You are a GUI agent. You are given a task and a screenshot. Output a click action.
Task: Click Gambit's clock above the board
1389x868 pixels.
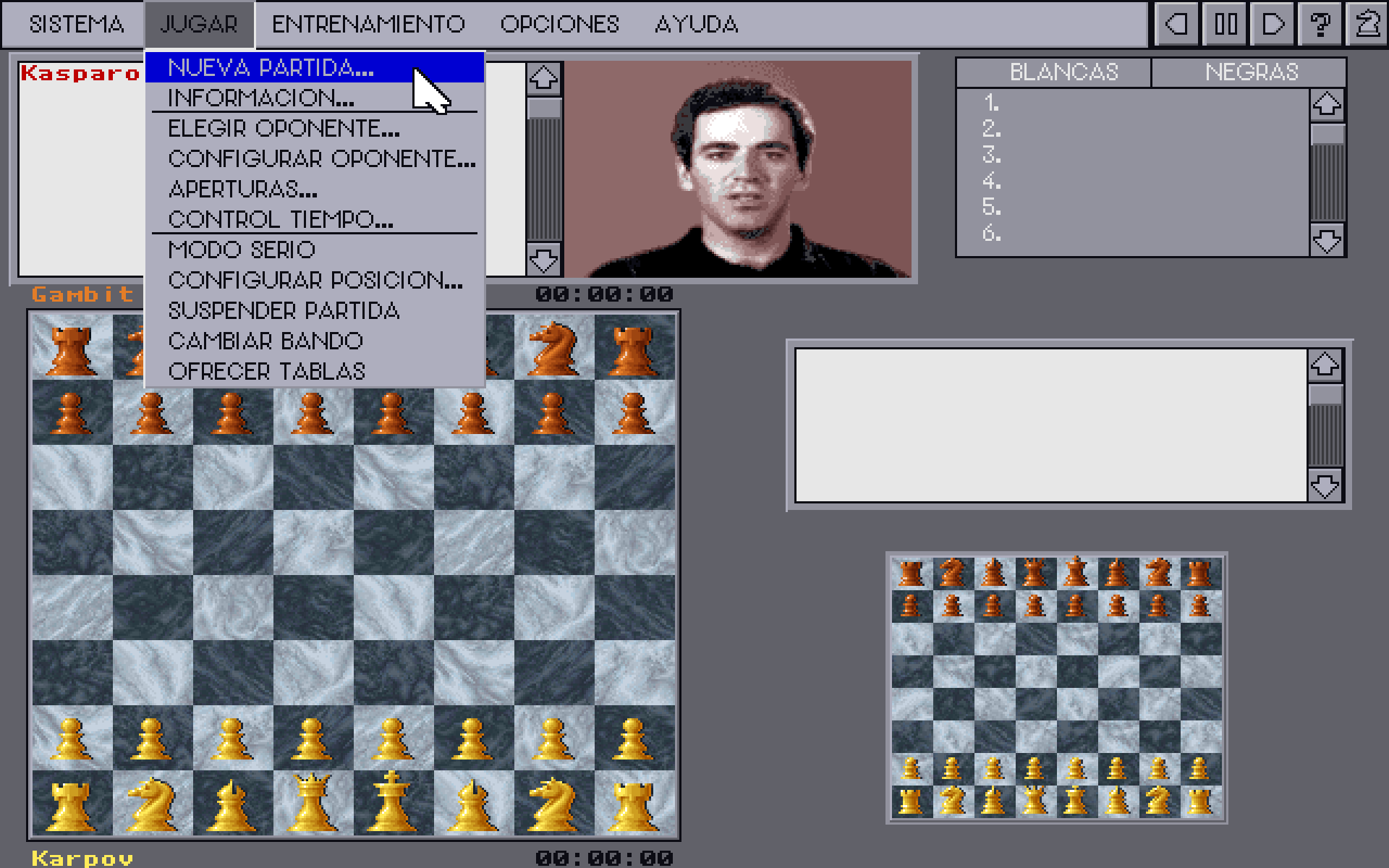(x=604, y=294)
